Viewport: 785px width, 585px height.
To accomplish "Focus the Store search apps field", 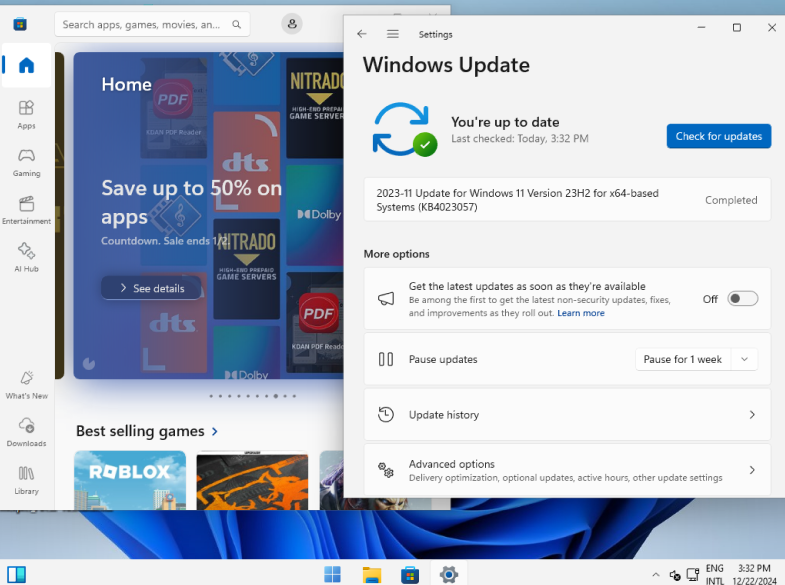I will pos(152,24).
